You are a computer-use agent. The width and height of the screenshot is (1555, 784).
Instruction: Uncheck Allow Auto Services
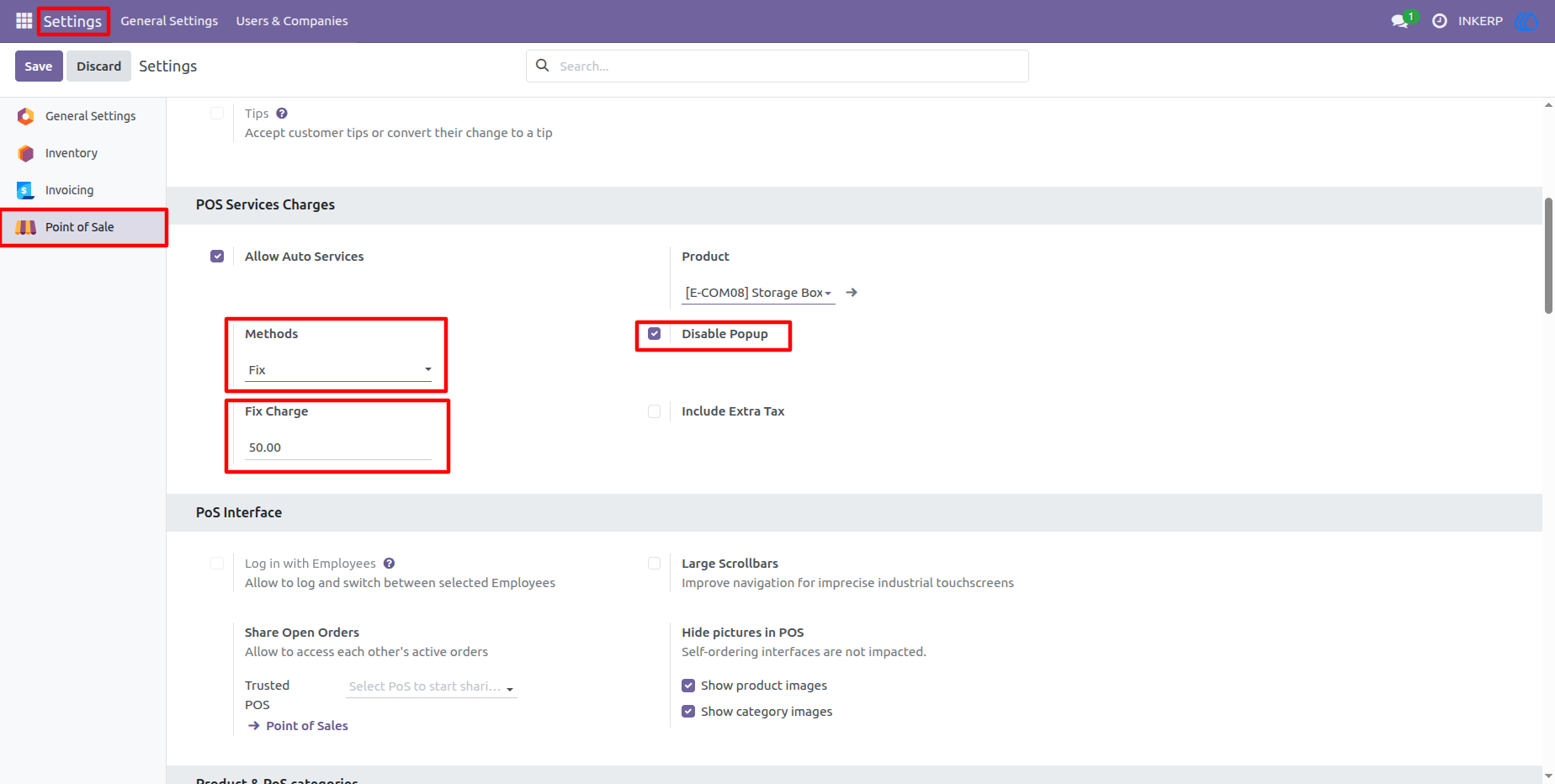coord(217,256)
